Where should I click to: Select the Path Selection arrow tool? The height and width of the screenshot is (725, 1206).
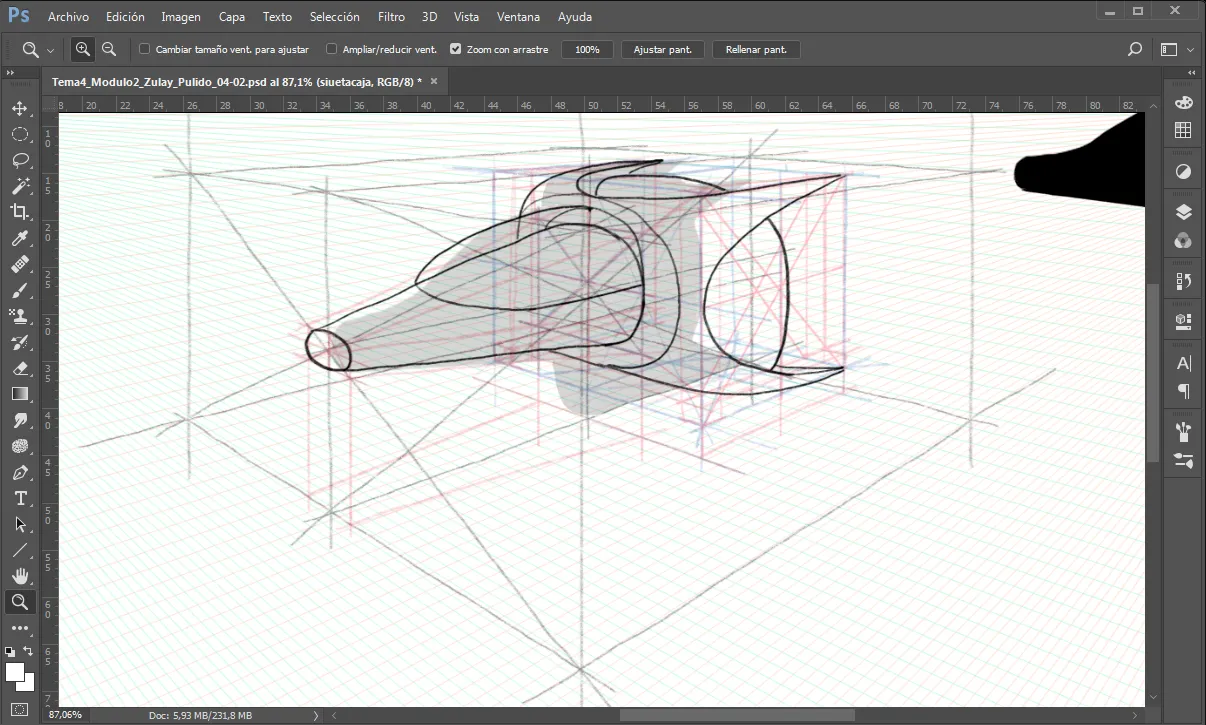click(19, 524)
